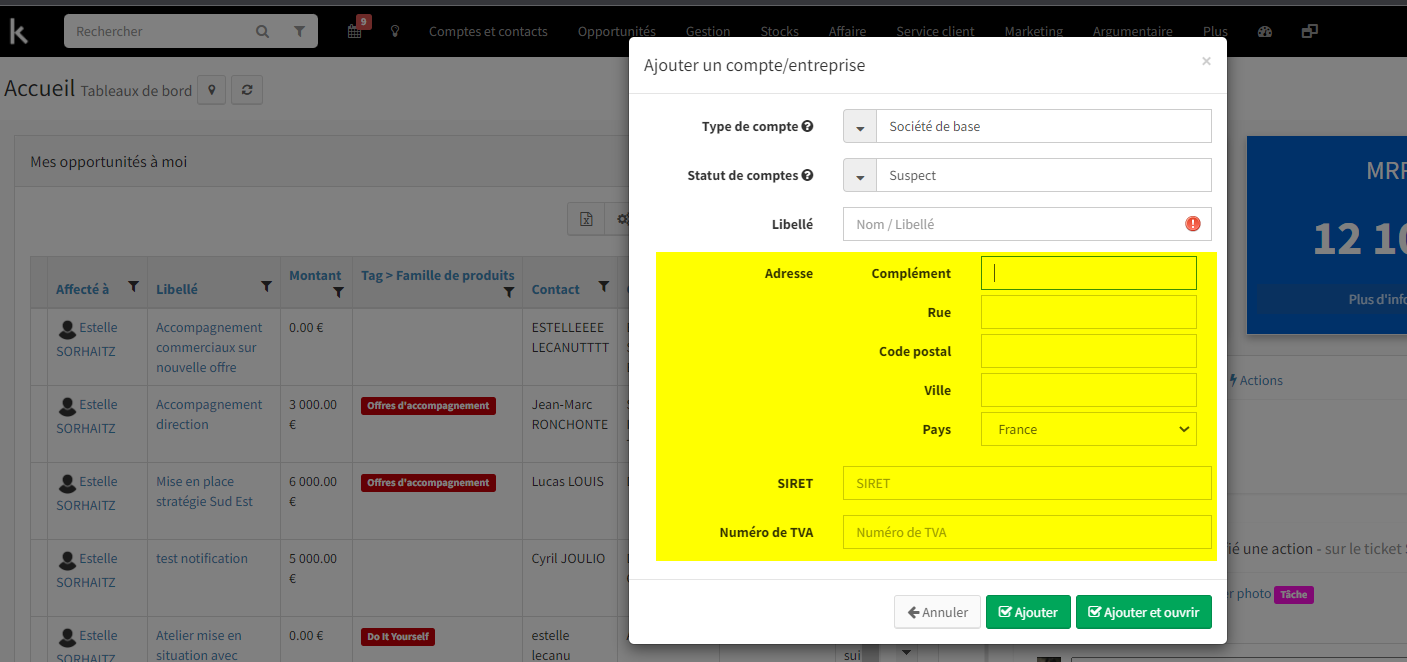The image size is (1407, 662).
Task: Select the Suspect status field
Action: pos(1044,176)
